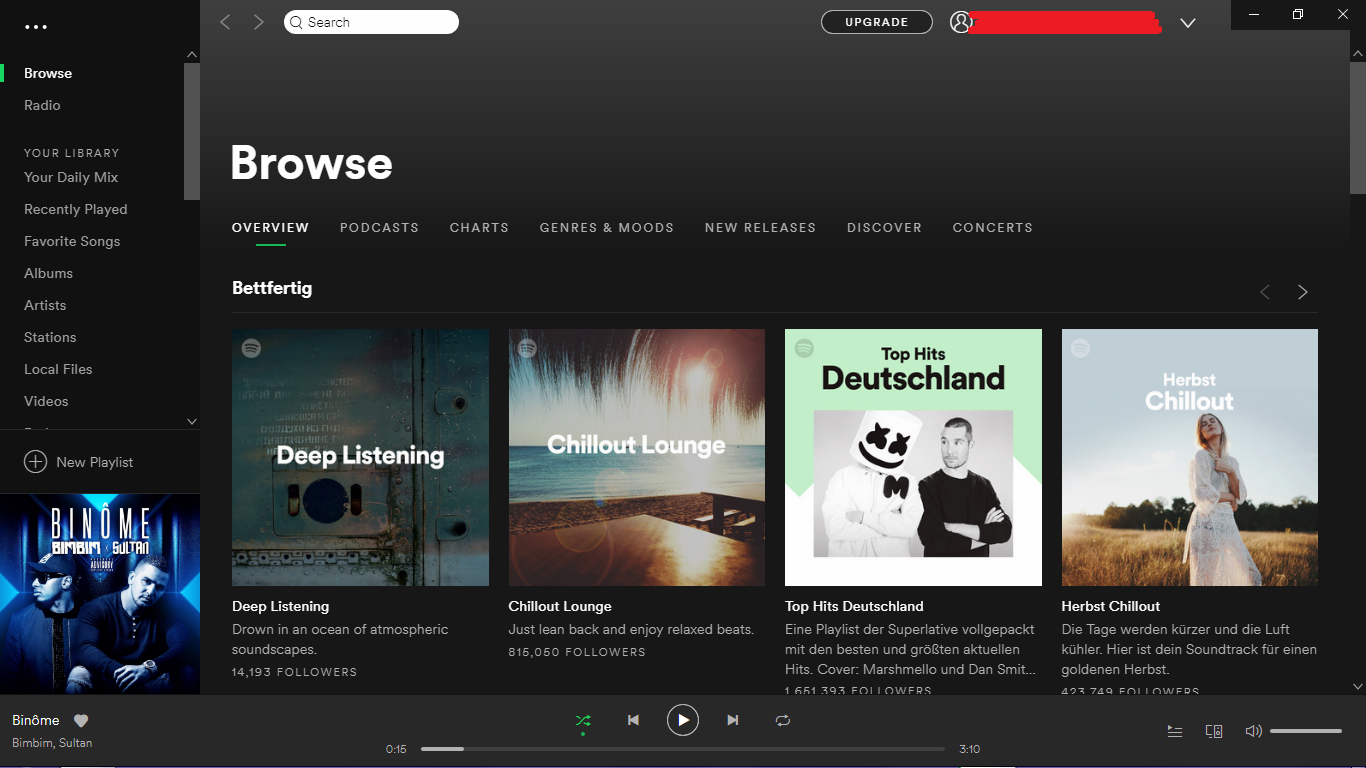Switch to the Charts tab
The height and width of the screenshot is (768, 1366).
pos(479,228)
